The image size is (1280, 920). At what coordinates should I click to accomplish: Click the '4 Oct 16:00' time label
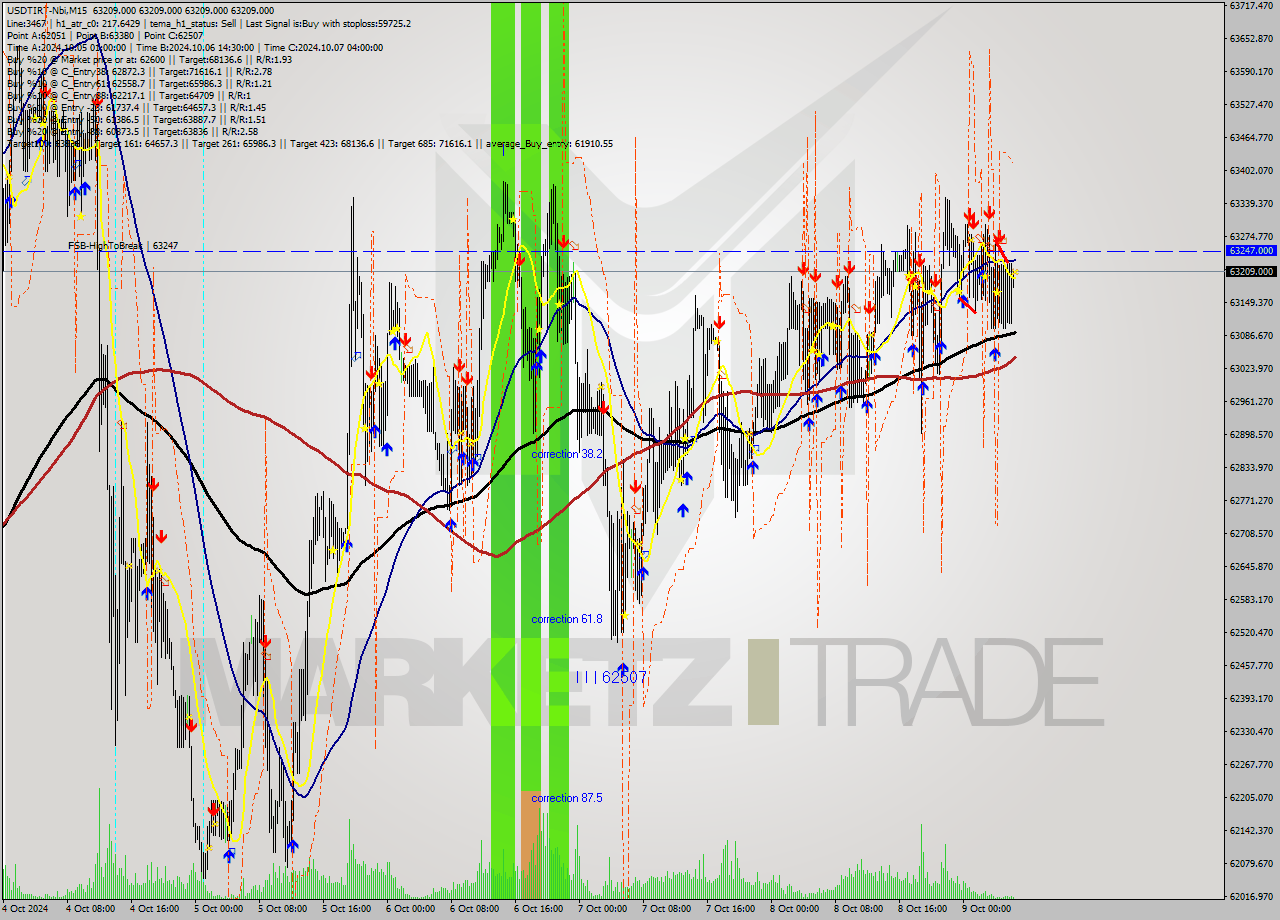(155, 909)
